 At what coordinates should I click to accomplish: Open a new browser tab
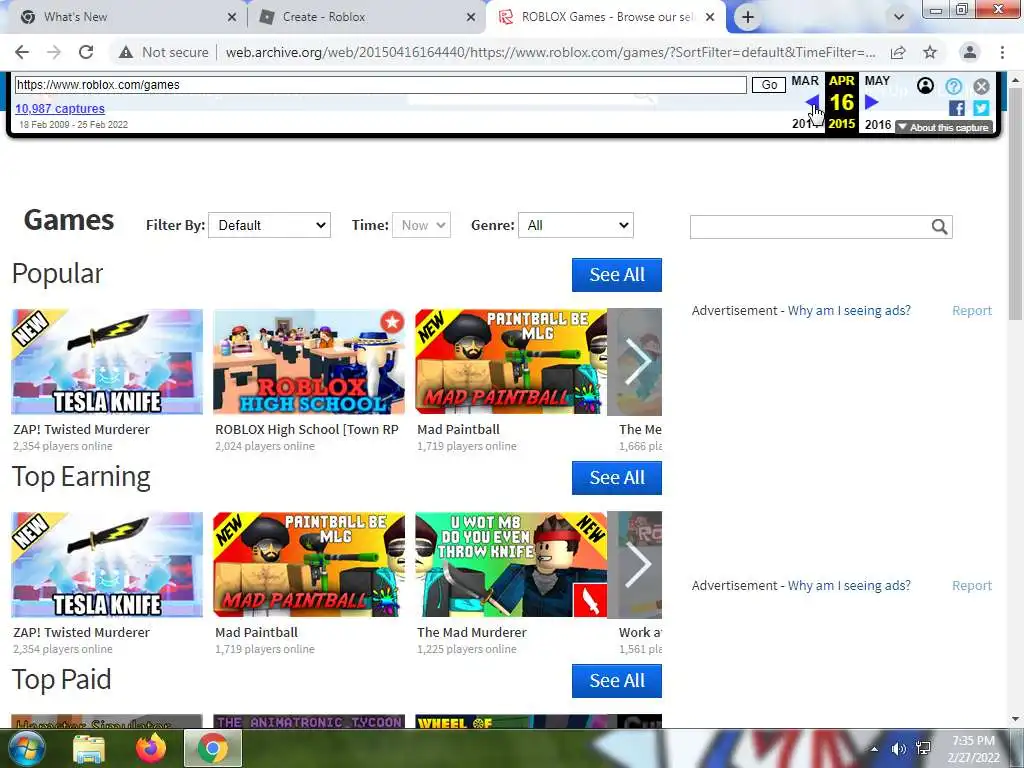click(x=748, y=17)
